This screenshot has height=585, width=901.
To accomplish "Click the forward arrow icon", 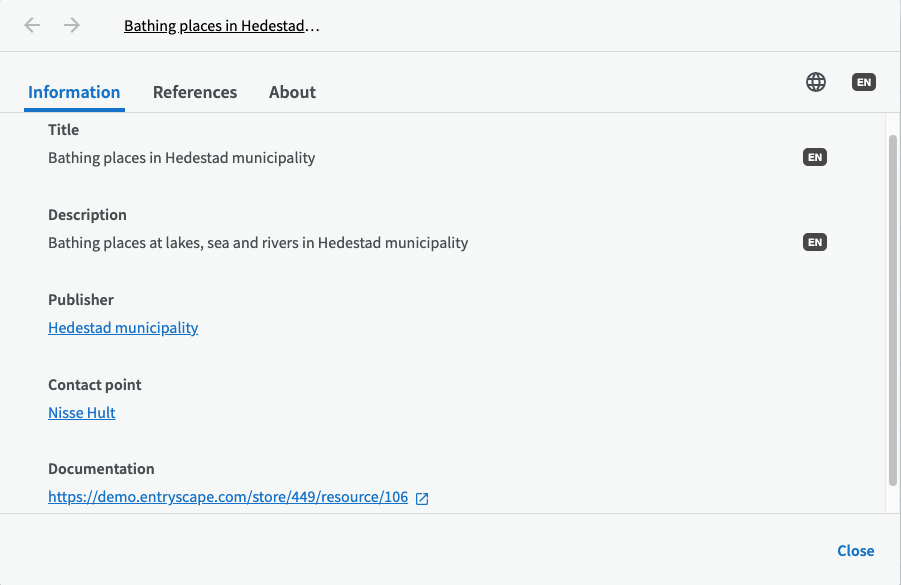I will (x=72, y=26).
